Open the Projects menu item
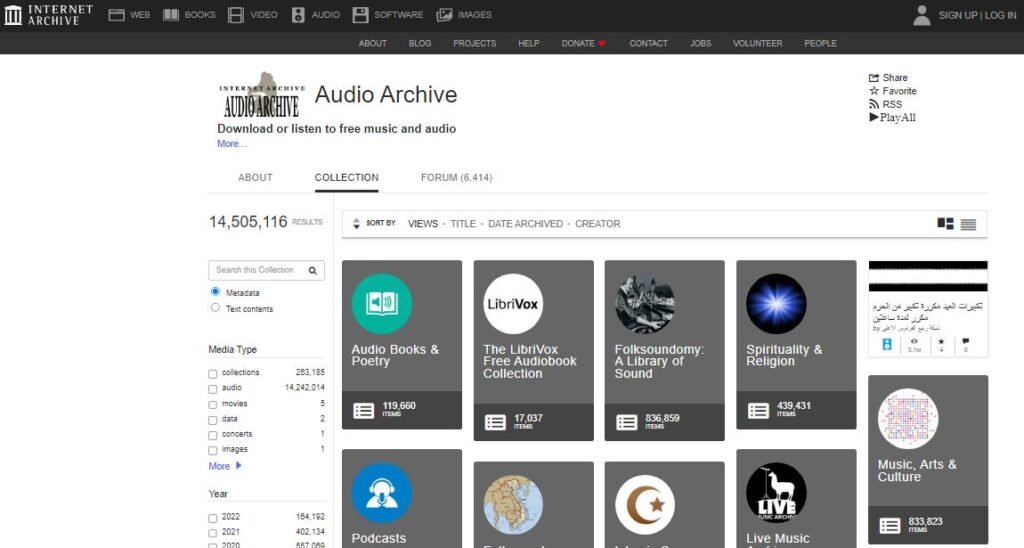1024x548 pixels. [475, 43]
